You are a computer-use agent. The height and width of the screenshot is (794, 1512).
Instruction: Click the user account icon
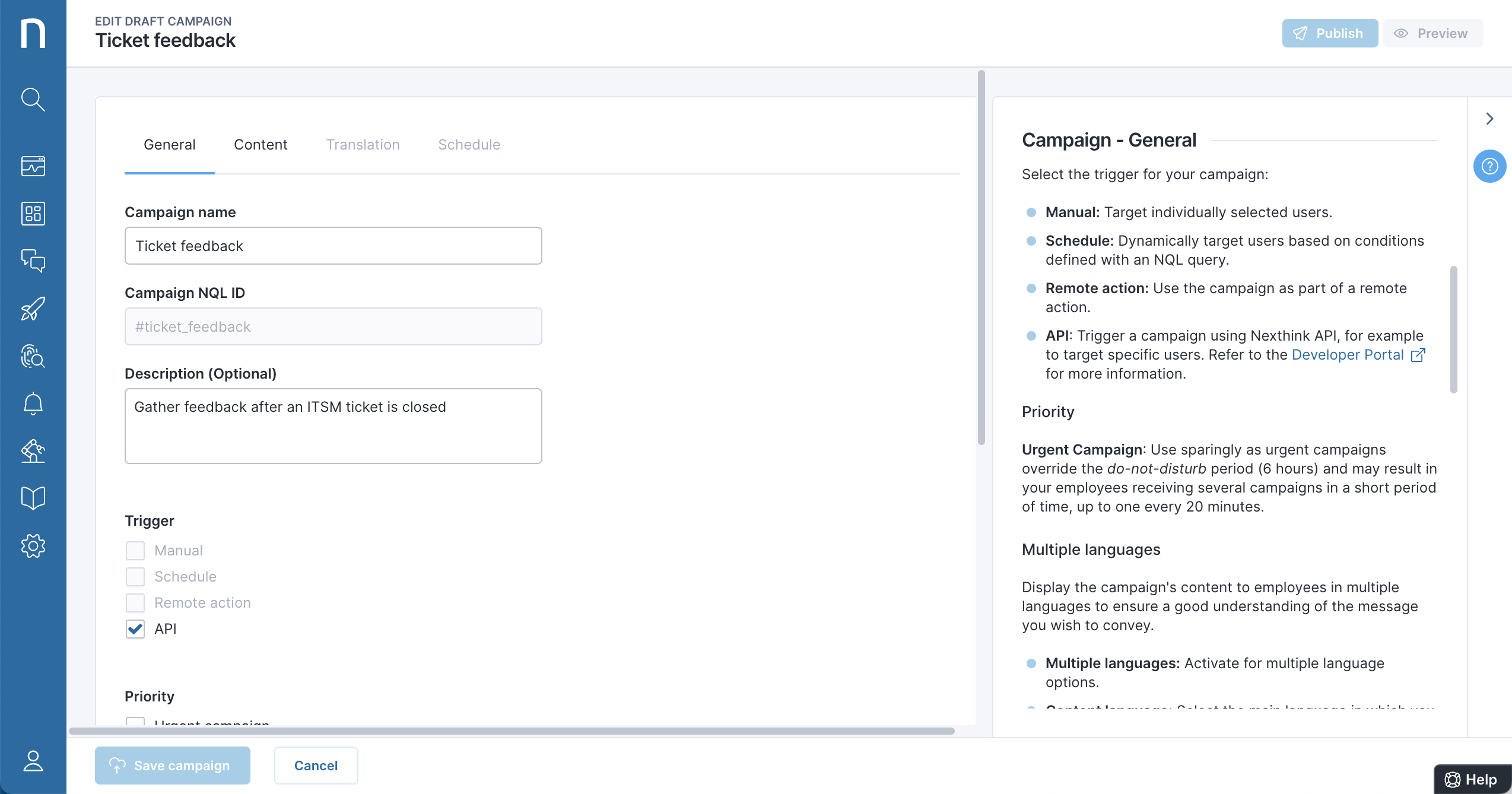[33, 761]
